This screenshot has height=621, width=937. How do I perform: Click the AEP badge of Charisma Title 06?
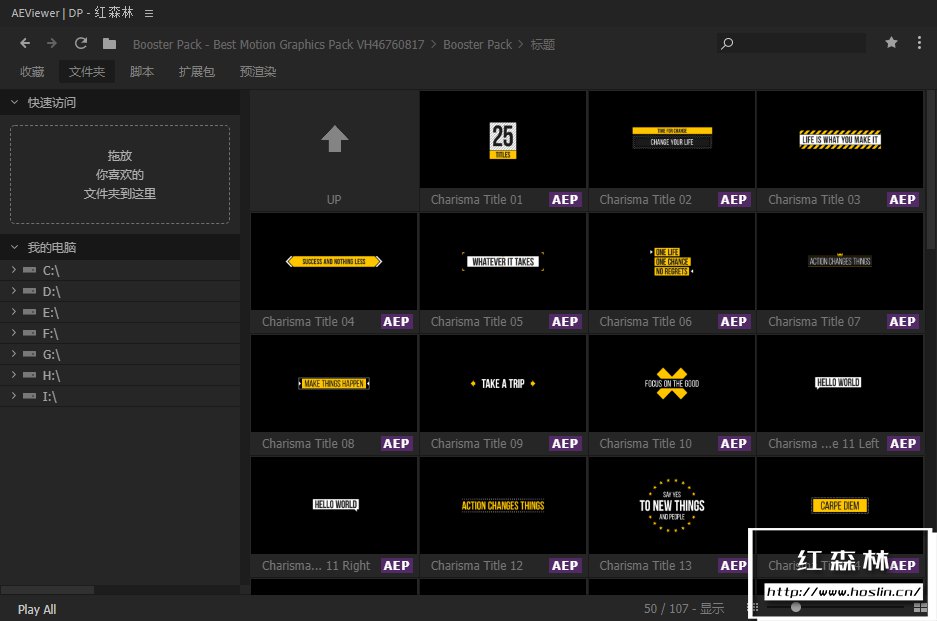tap(733, 322)
